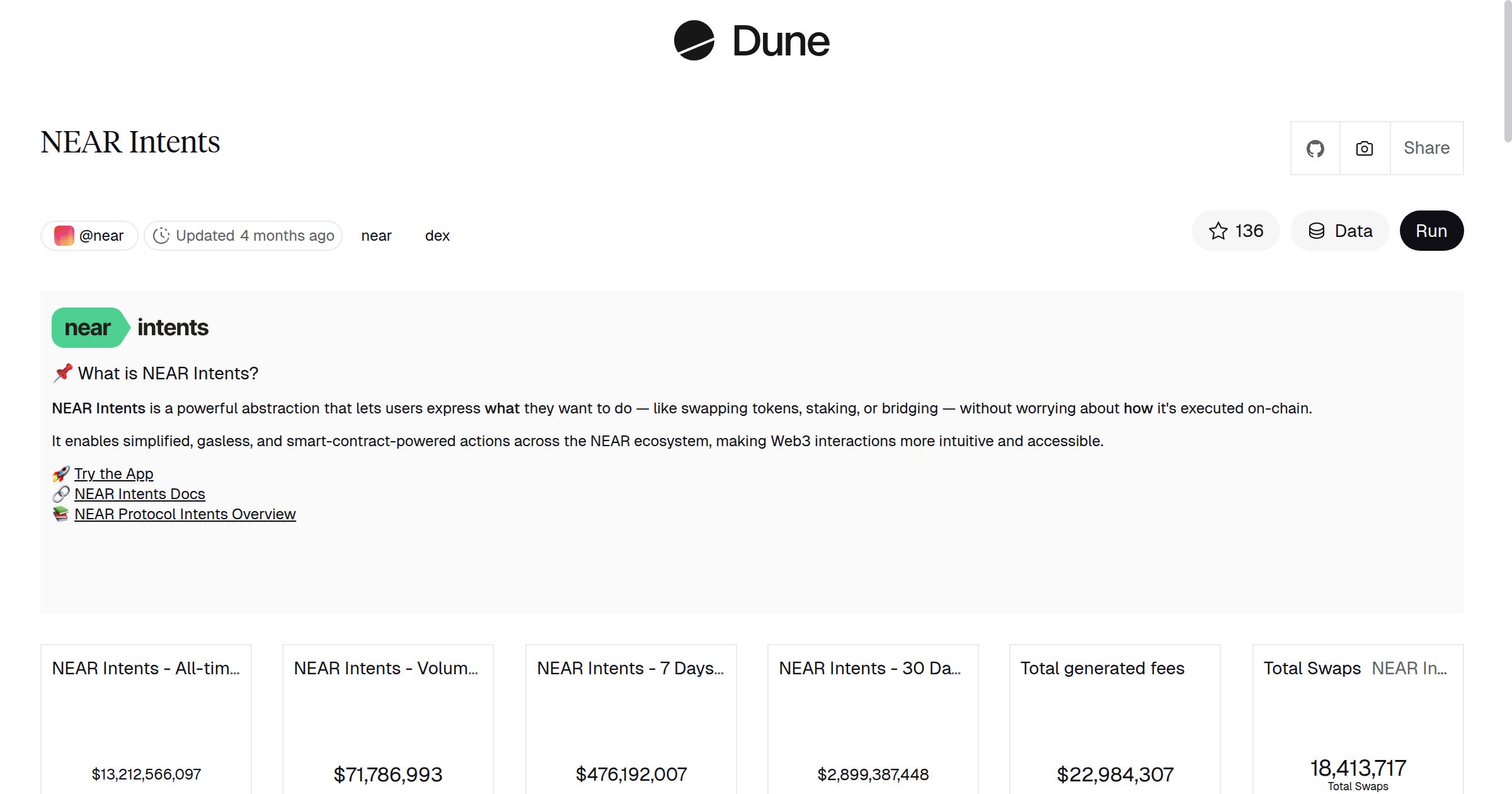Select the near tag
Image resolution: width=1512 pixels, height=794 pixels.
[376, 236]
